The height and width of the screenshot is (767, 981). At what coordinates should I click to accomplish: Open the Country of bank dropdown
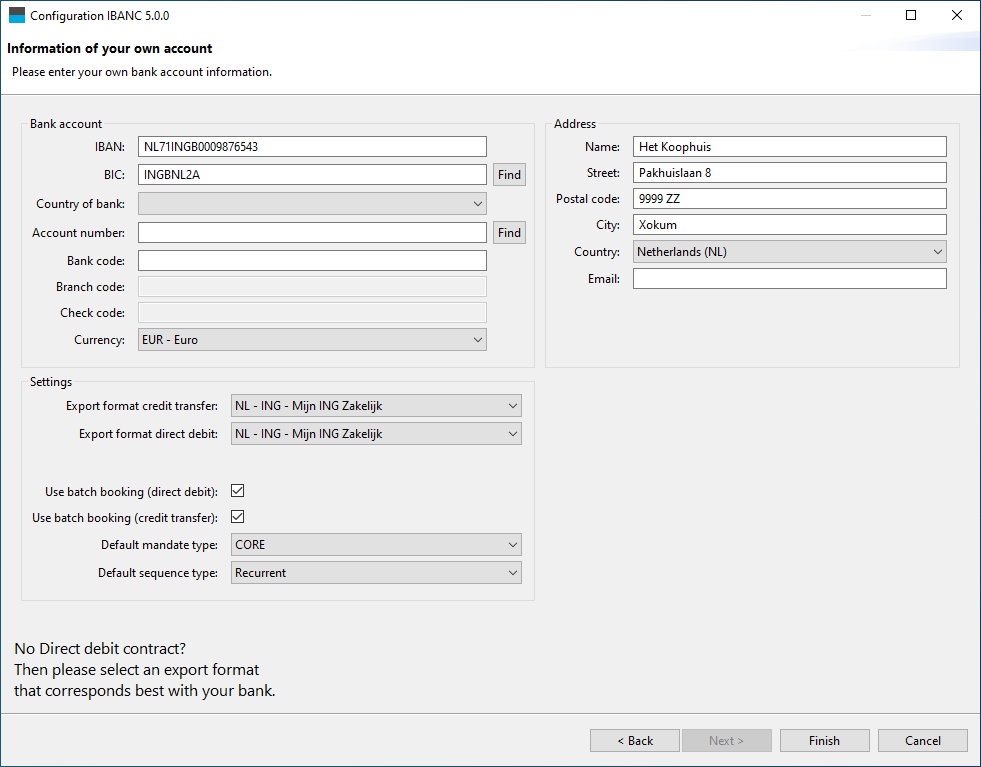(312, 204)
